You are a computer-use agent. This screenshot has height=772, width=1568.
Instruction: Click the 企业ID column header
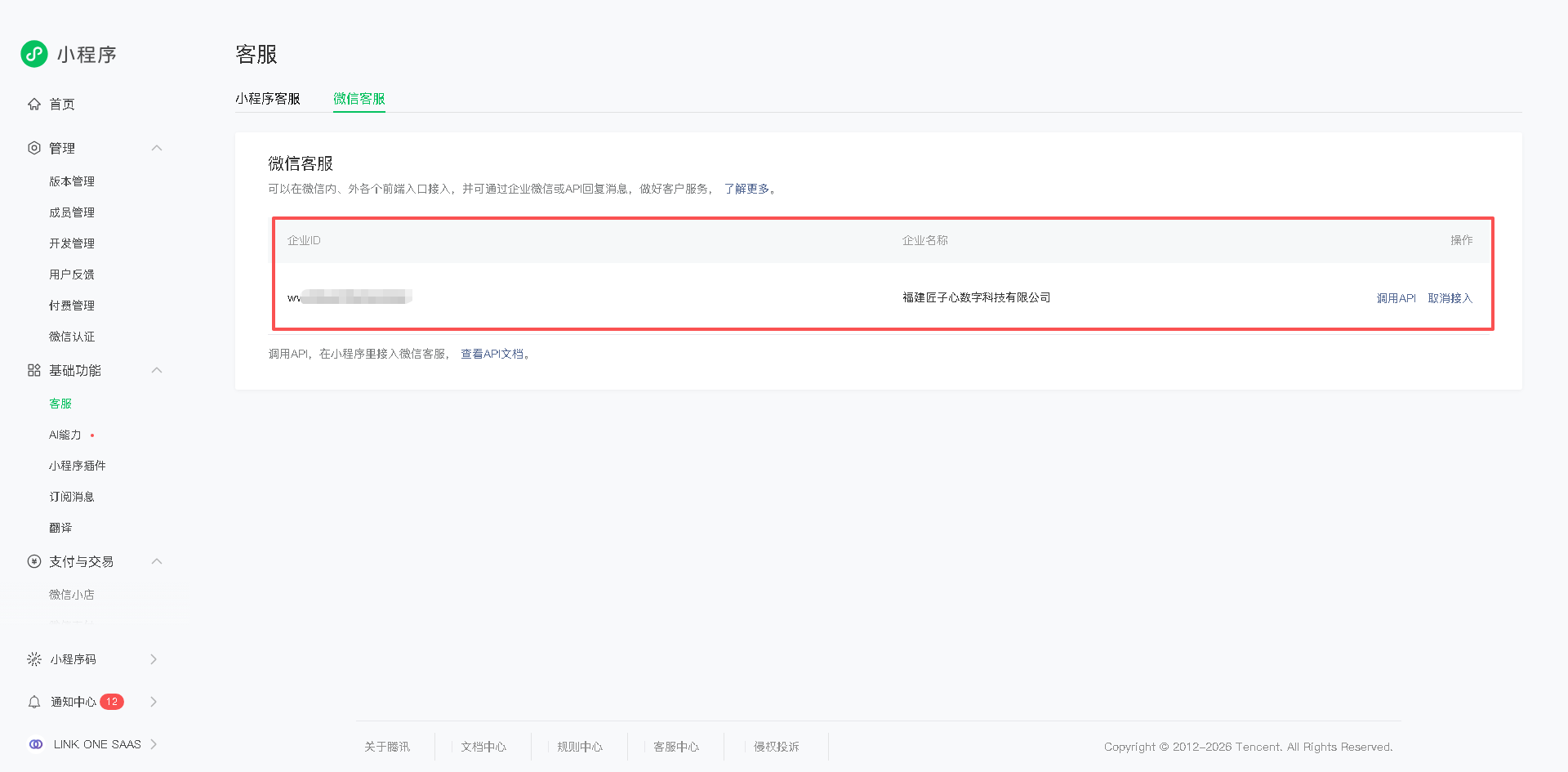point(304,240)
